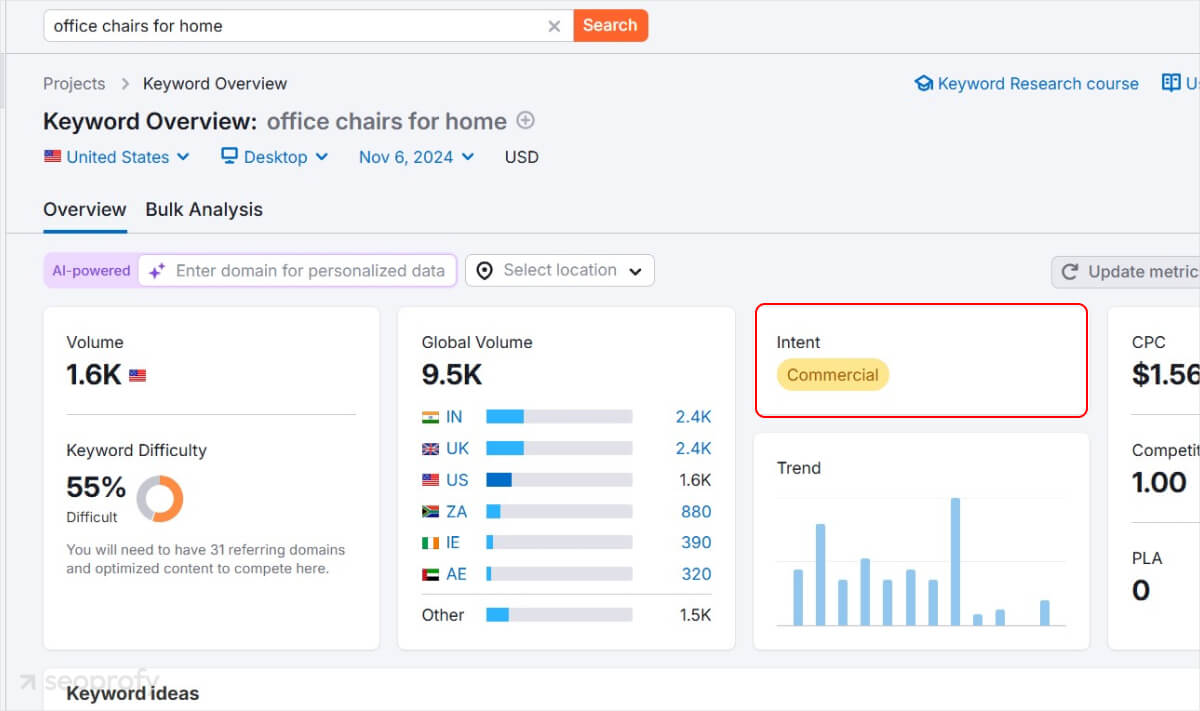The width and height of the screenshot is (1200, 711).
Task: Click the Update metrics button
Action: click(1126, 272)
